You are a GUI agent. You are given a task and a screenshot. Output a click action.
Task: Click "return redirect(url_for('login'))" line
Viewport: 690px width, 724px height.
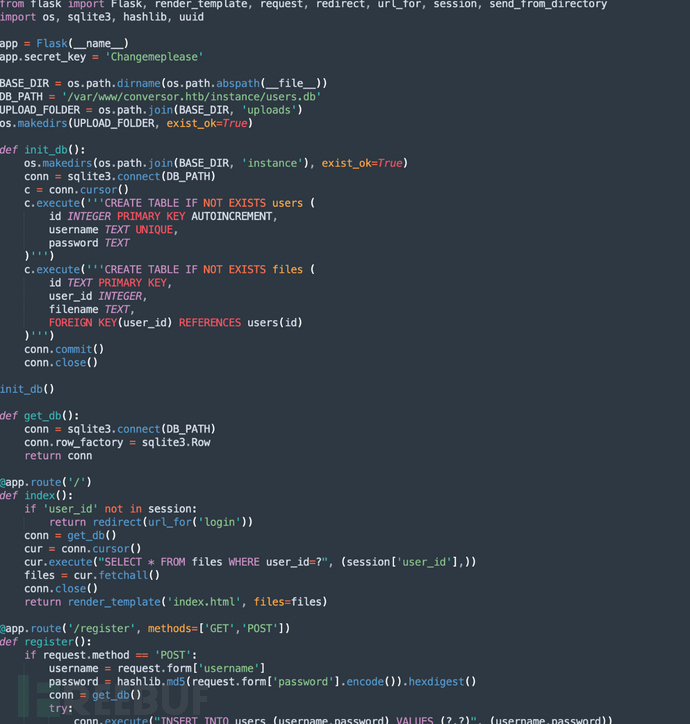(x=151, y=522)
